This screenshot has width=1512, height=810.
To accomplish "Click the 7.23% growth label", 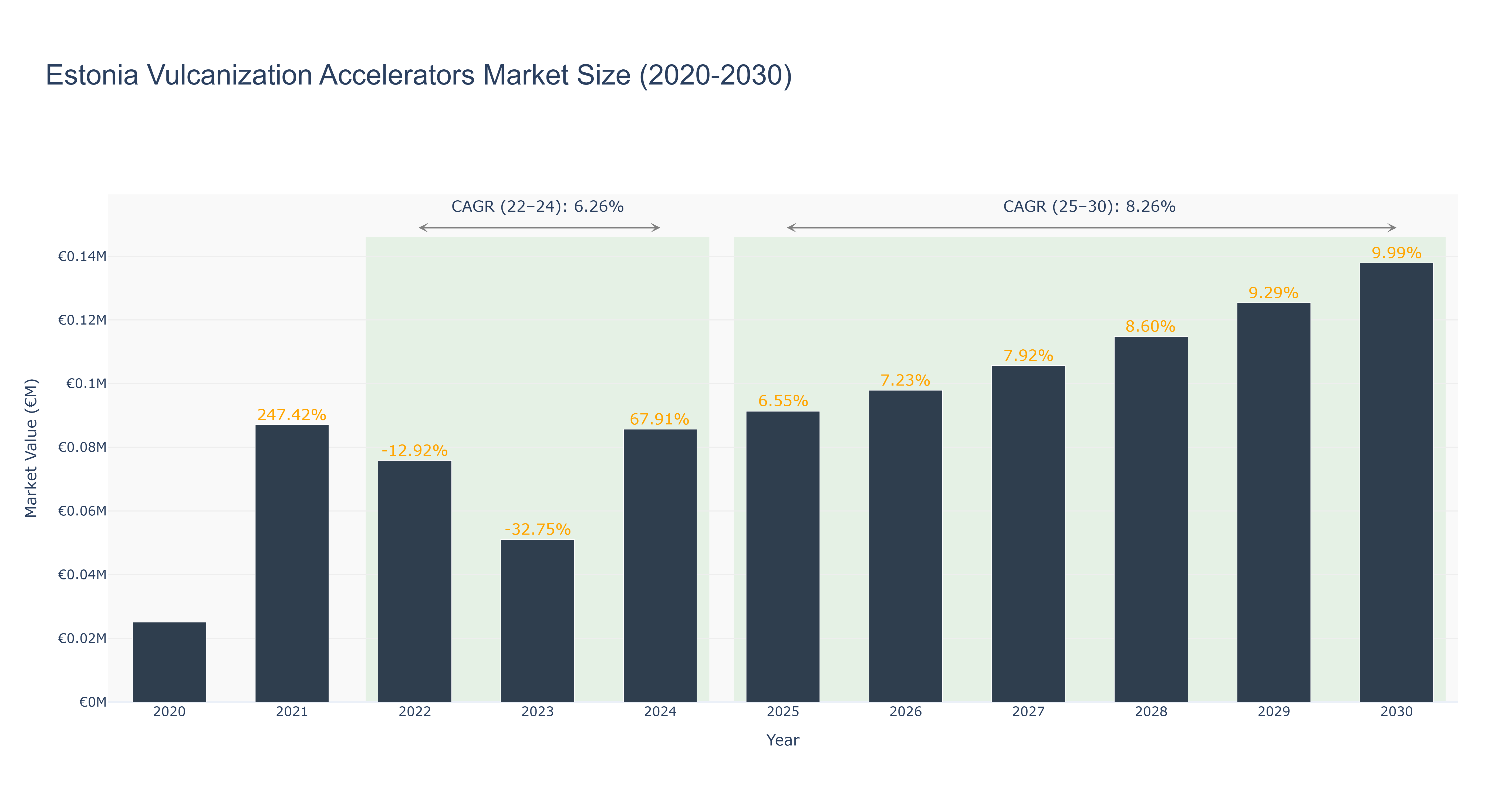I will point(905,380).
